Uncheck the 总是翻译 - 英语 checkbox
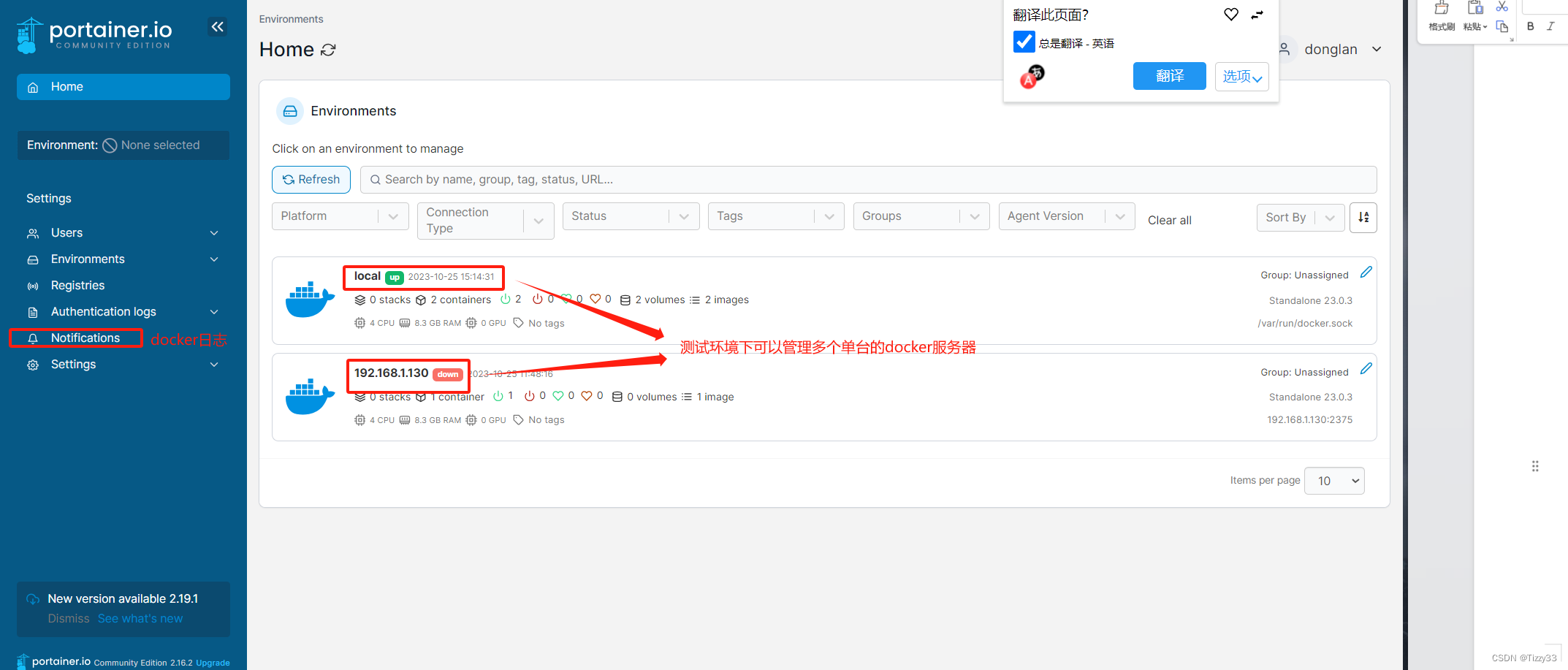This screenshot has height=670, width=1568. click(1024, 42)
